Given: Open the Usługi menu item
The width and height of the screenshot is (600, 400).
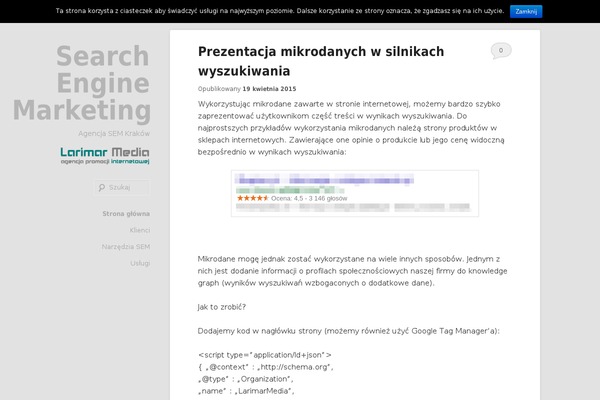Looking at the screenshot, I should [140, 263].
